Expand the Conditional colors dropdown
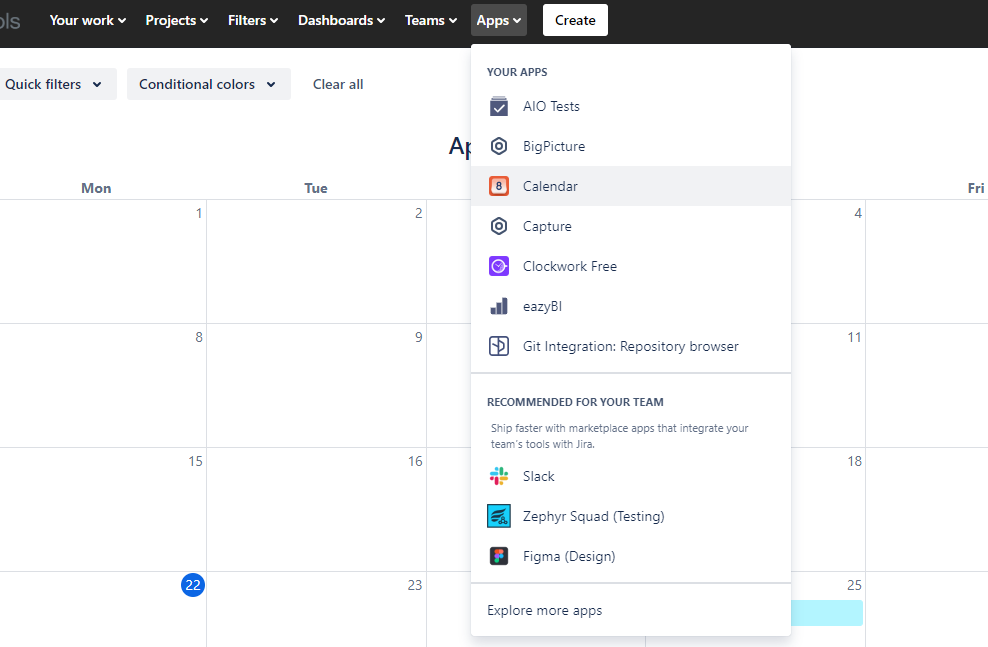 [208, 84]
